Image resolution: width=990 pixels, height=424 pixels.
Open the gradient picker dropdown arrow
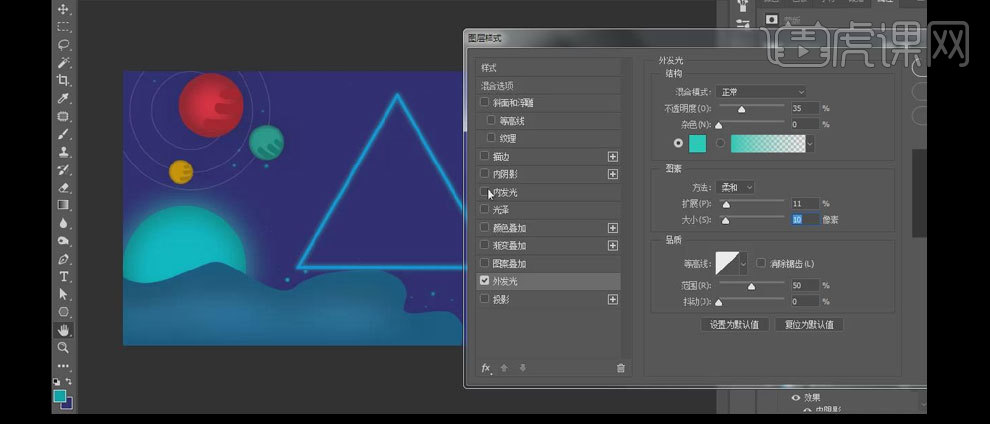(810, 144)
